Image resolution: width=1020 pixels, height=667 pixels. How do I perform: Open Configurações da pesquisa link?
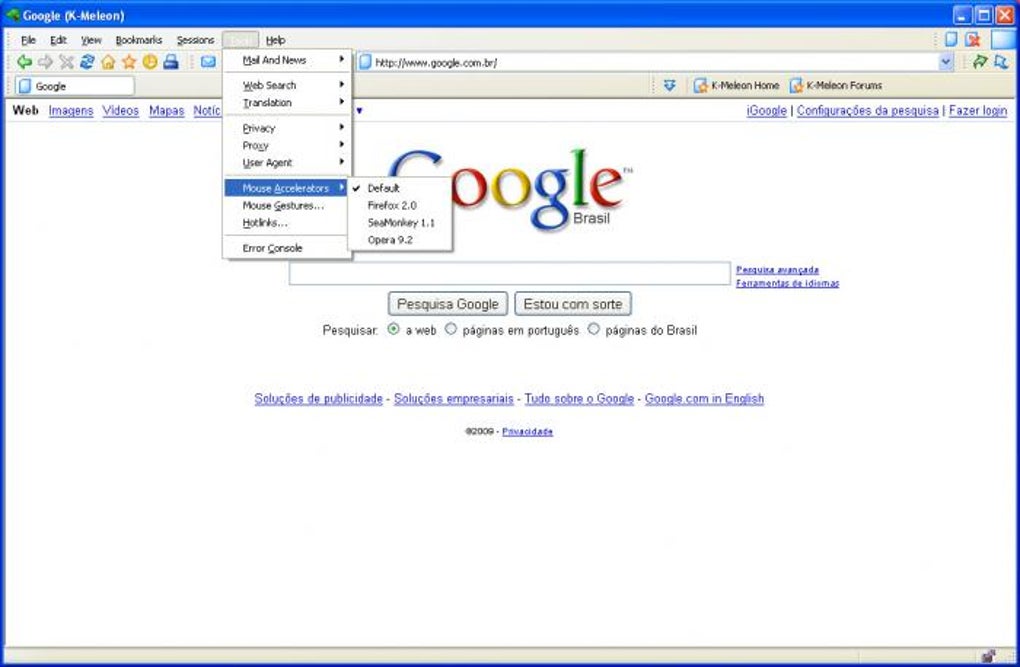868,111
